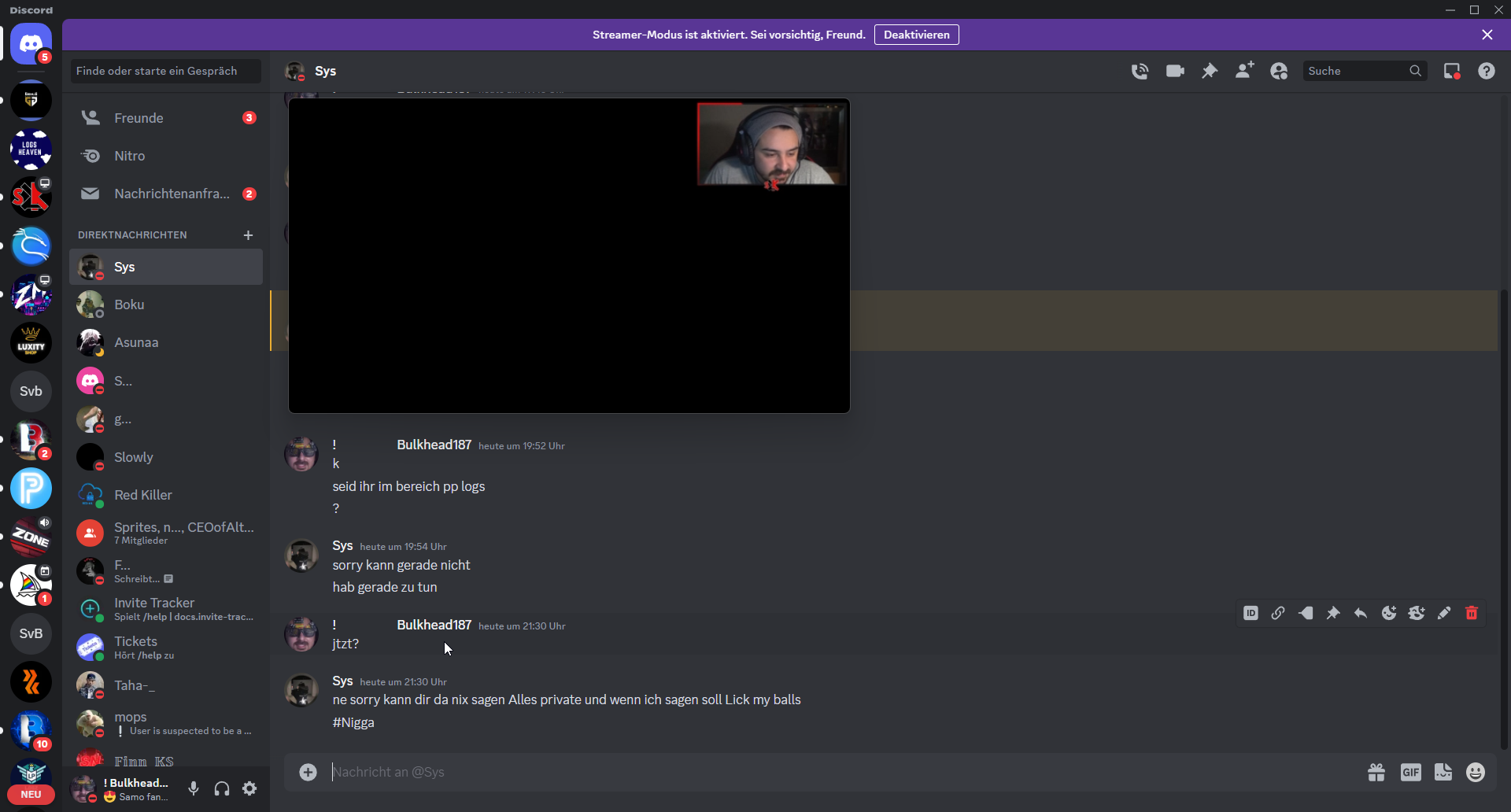Image resolution: width=1511 pixels, height=812 pixels.
Task: Open user settings gear
Action: pos(249,788)
